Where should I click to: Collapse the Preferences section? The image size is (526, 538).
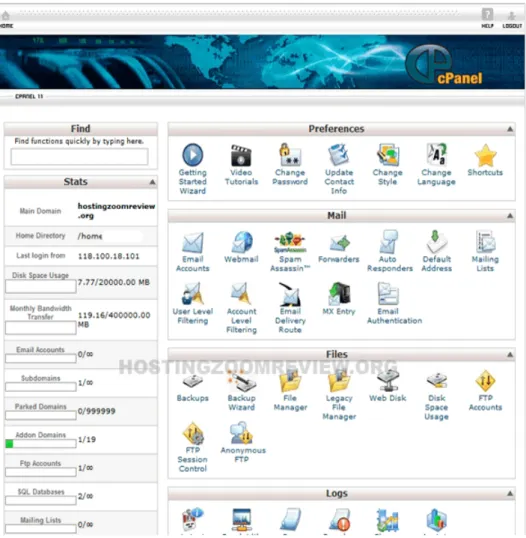coord(510,129)
